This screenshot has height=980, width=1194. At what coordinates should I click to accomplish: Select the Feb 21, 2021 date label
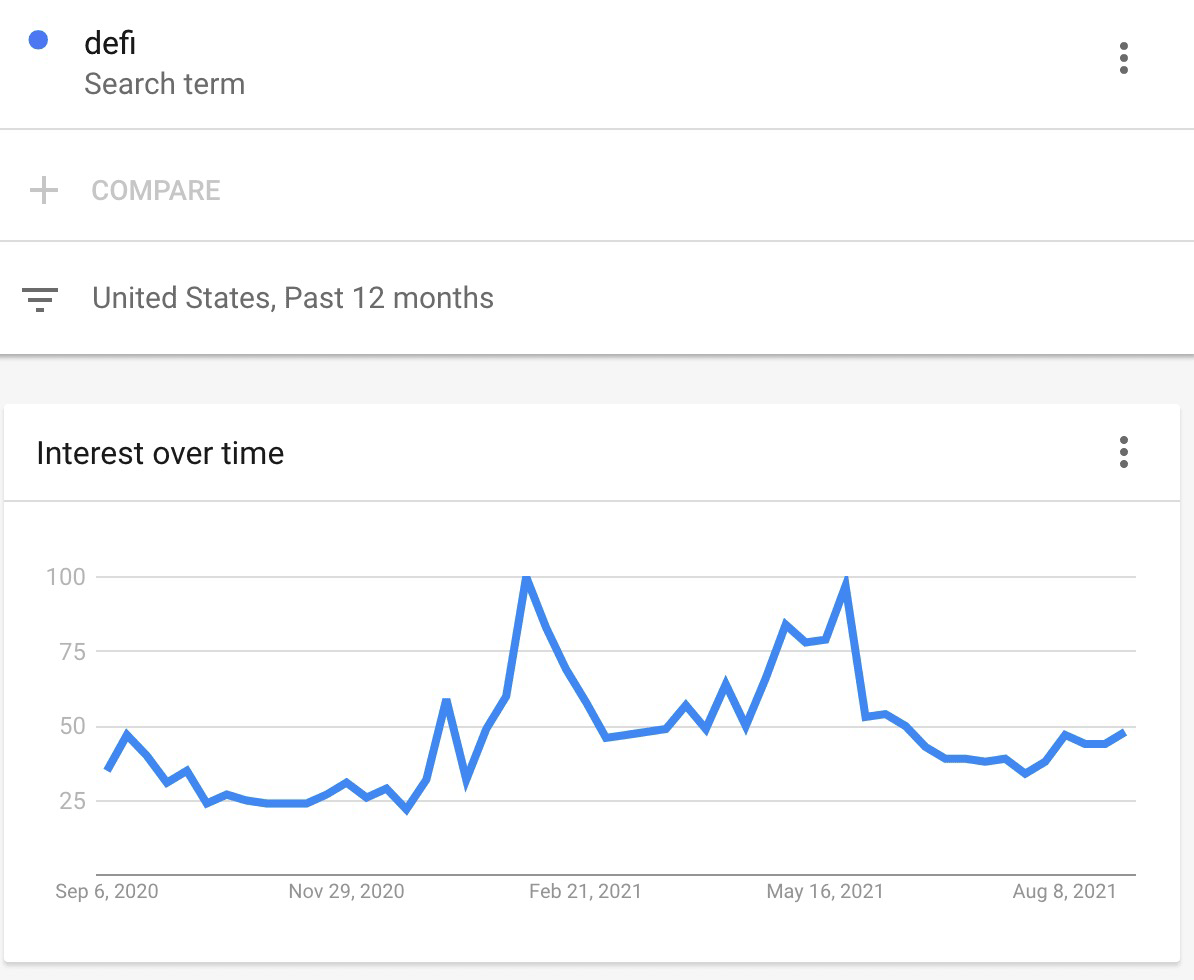point(585,892)
